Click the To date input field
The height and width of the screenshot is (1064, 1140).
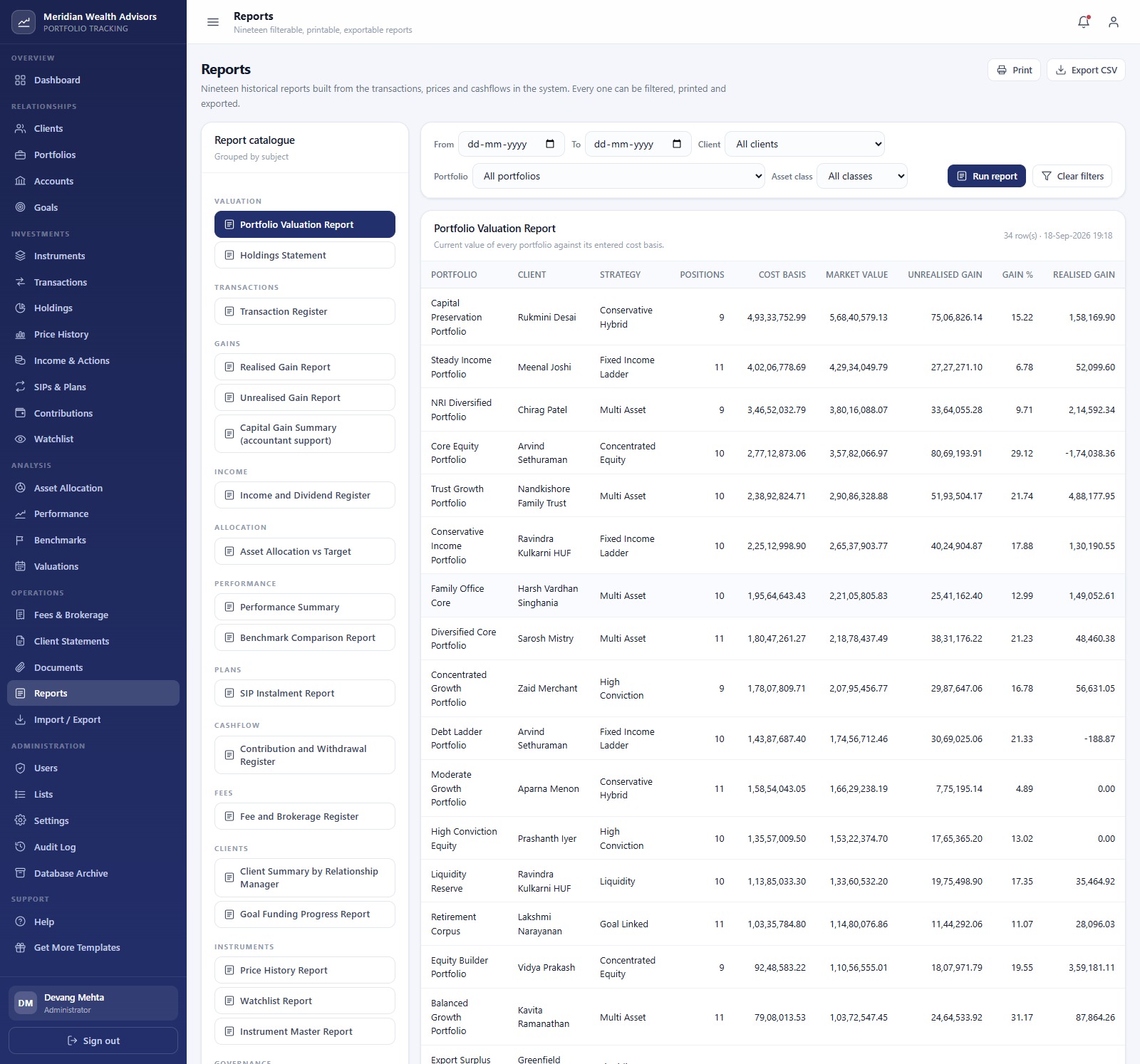tap(638, 145)
